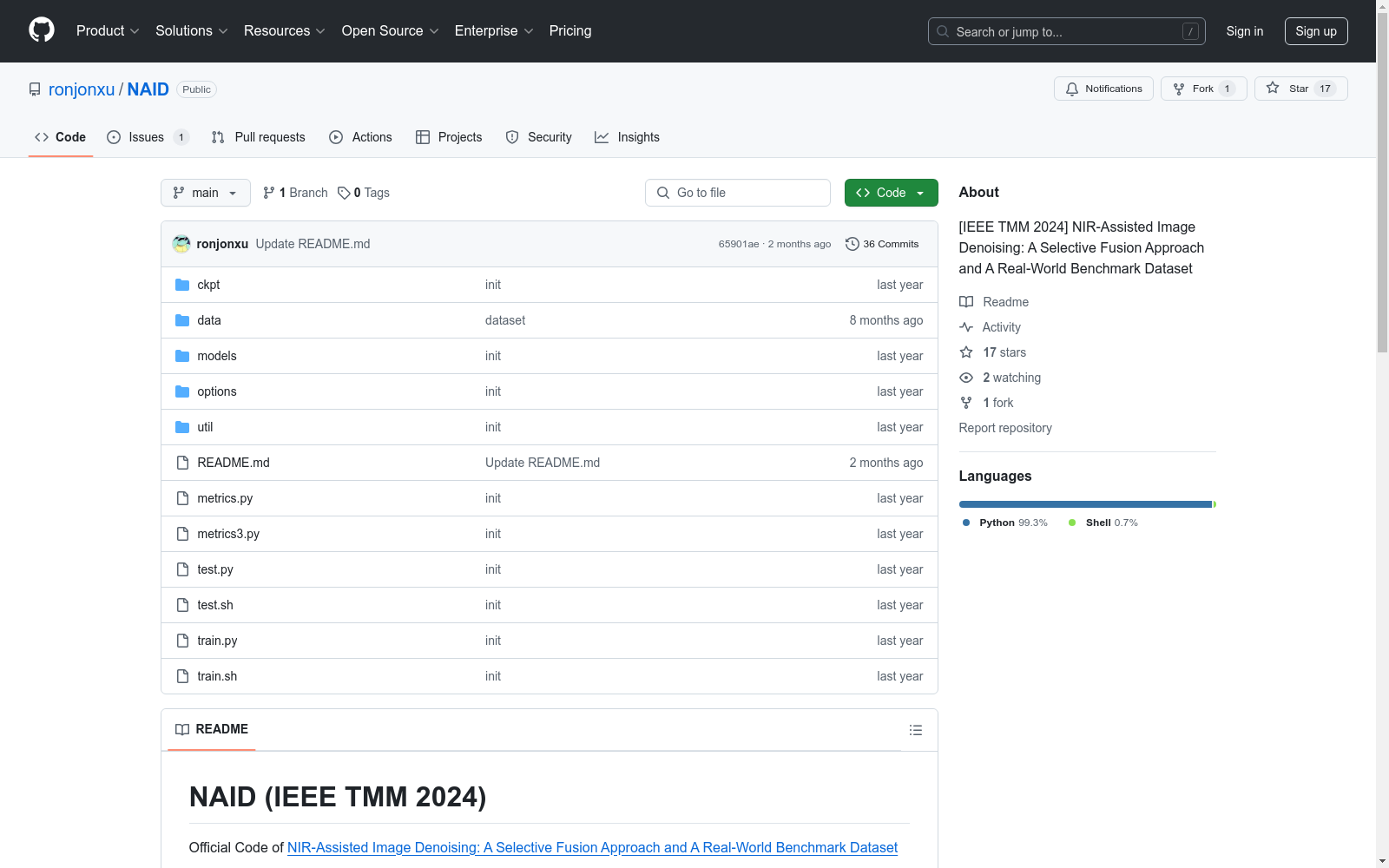1389x868 pixels.
Task: Open the 36 Commits history link
Action: pos(882,244)
